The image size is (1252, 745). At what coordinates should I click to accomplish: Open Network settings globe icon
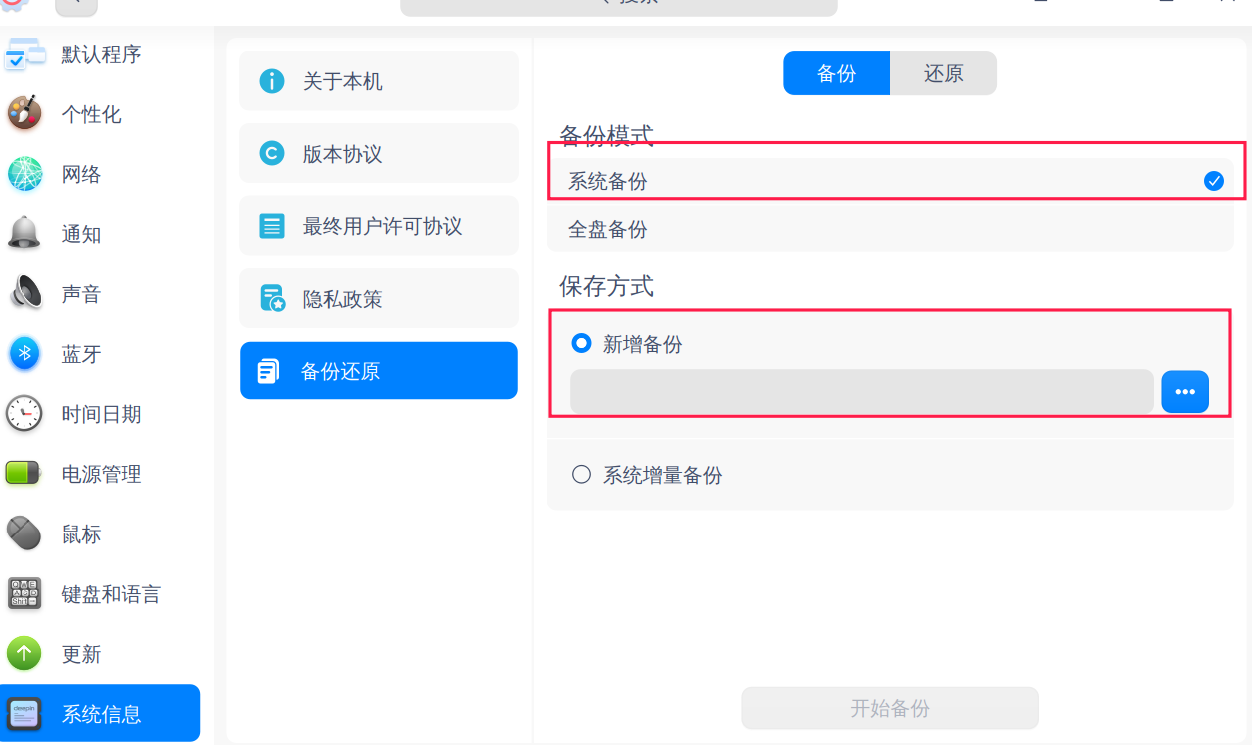(24, 174)
